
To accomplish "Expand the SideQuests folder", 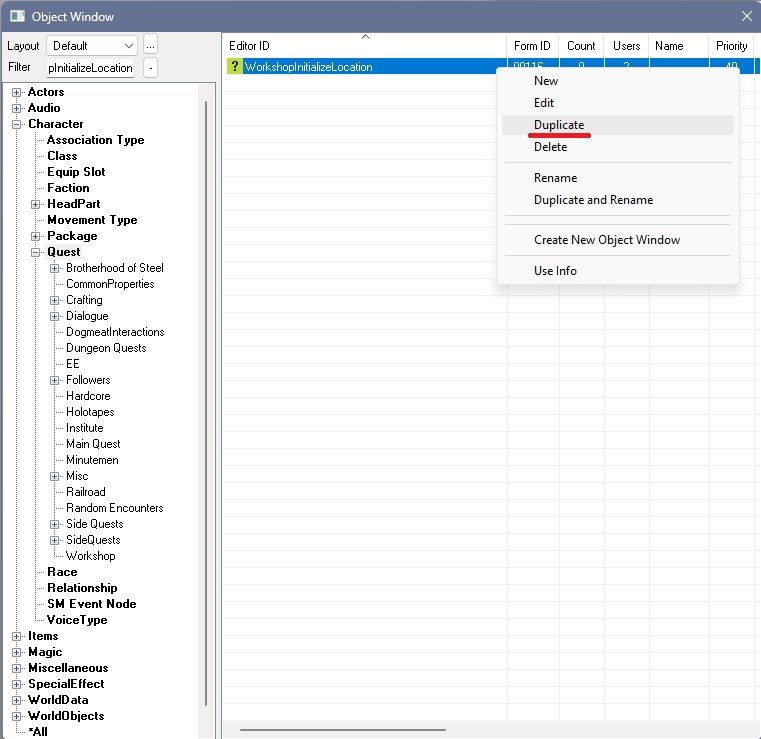I will point(54,541).
